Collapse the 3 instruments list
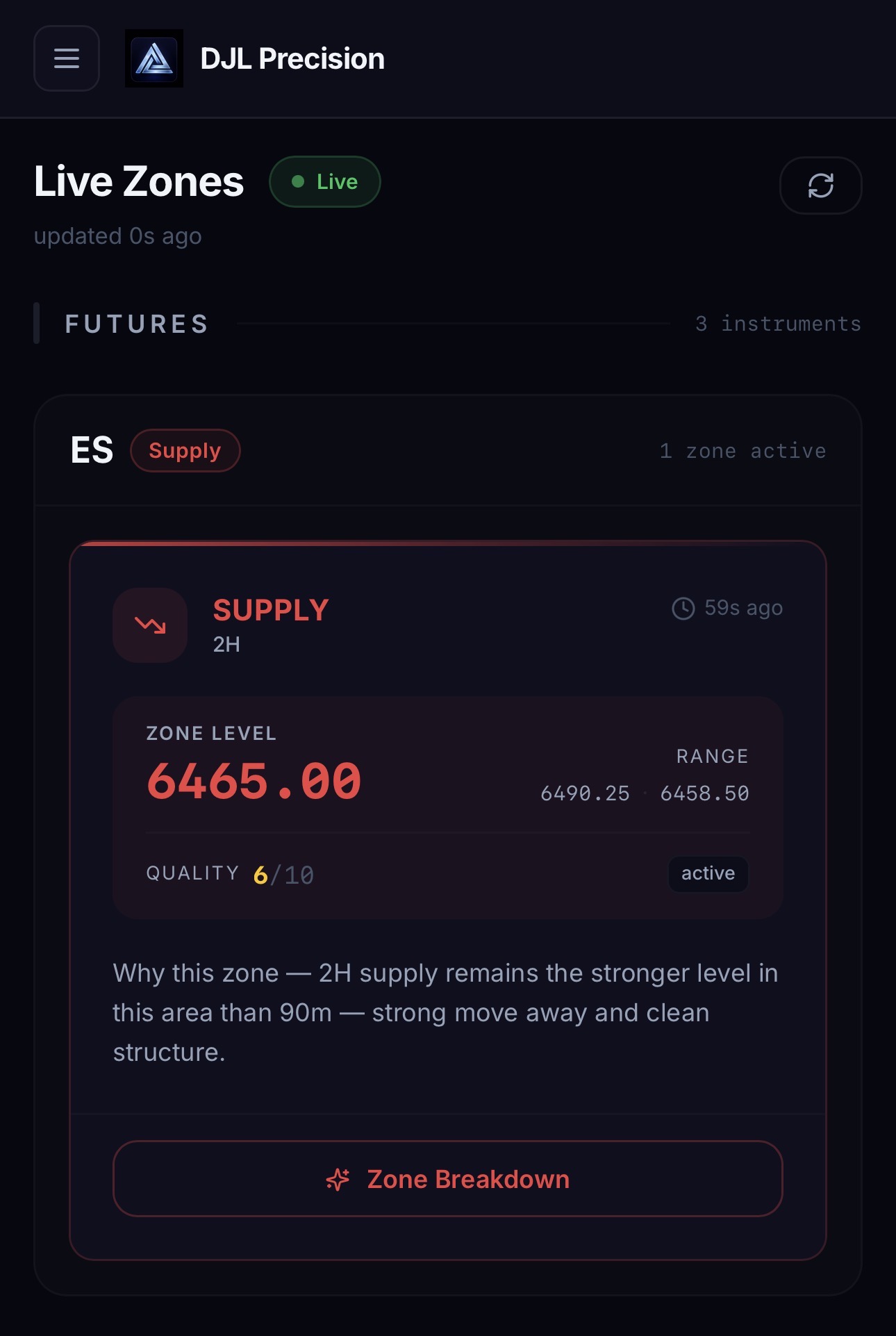896x1336 pixels. [778, 323]
